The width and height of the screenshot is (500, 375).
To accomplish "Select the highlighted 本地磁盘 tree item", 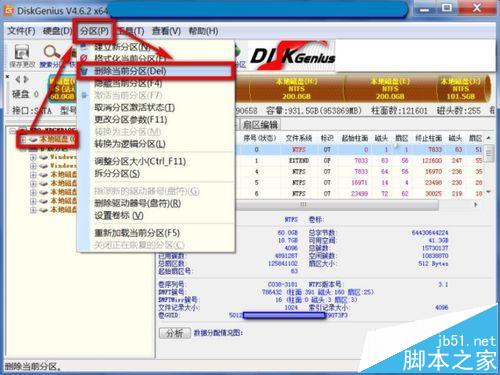I will point(57,139).
